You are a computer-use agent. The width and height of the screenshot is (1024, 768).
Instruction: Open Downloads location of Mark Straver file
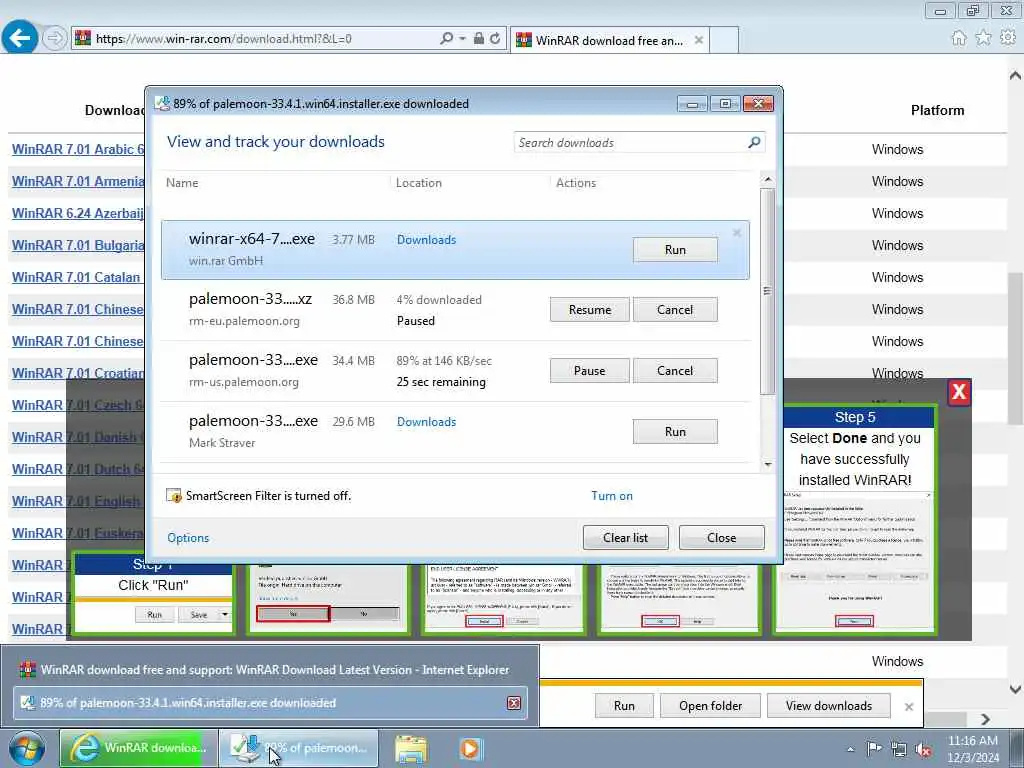(426, 422)
